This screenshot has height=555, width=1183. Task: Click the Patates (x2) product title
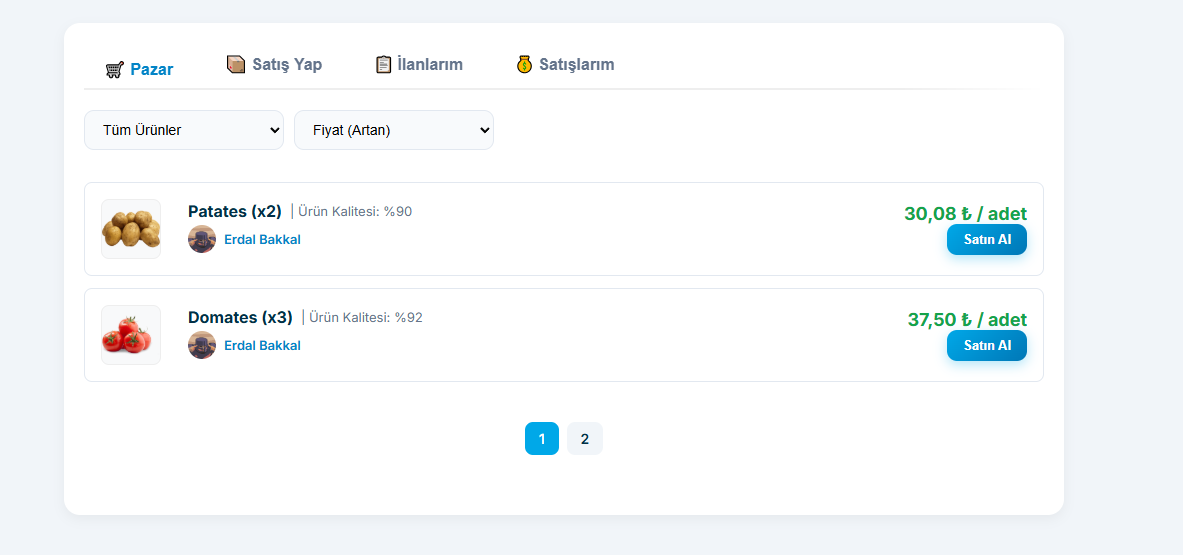(x=235, y=212)
